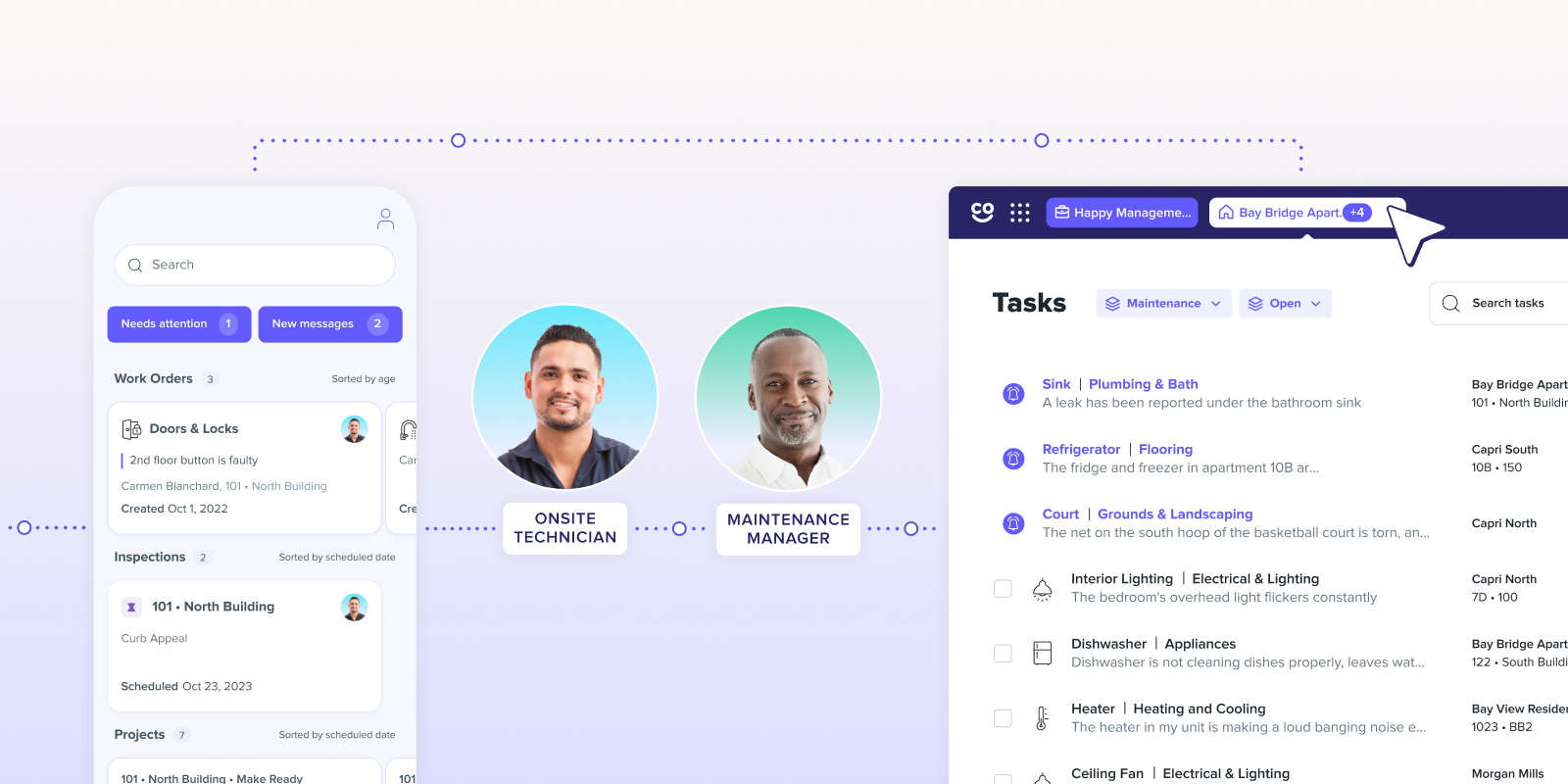Click the ceiling lamp icon for Interior Lighting
Viewport: 1568px width, 784px height.
tap(1043, 589)
